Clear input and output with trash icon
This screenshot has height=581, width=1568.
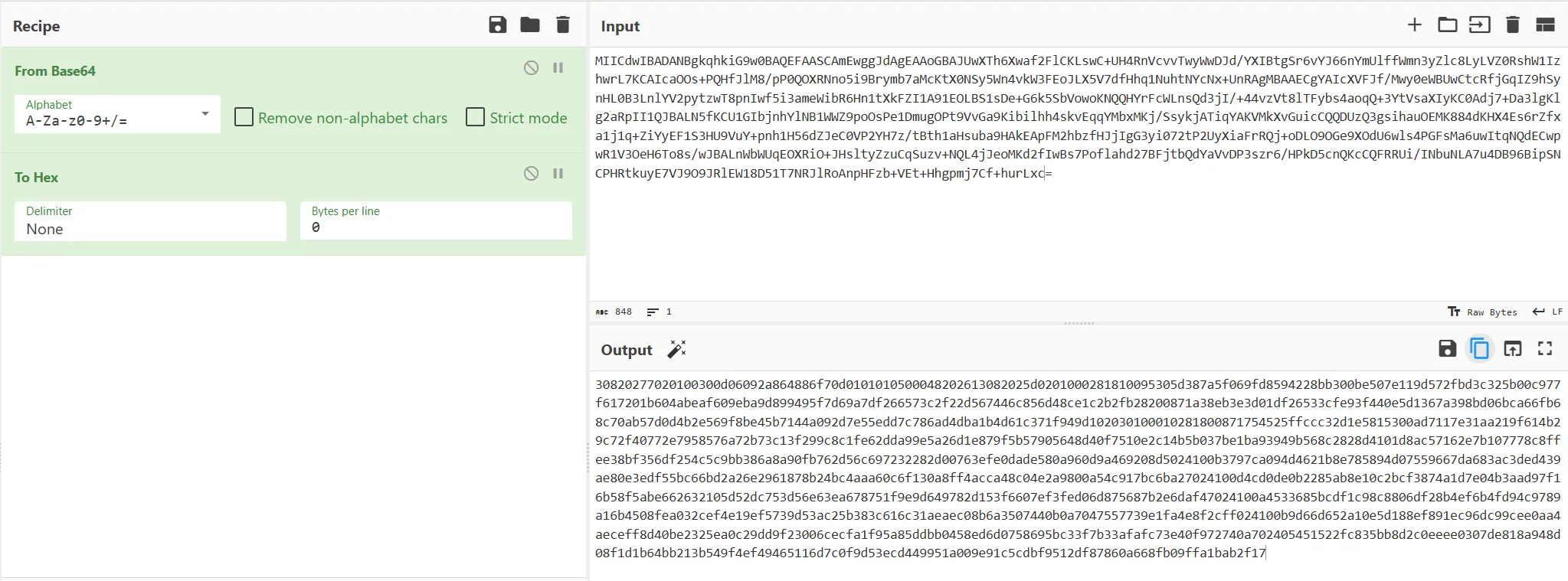click(1513, 25)
